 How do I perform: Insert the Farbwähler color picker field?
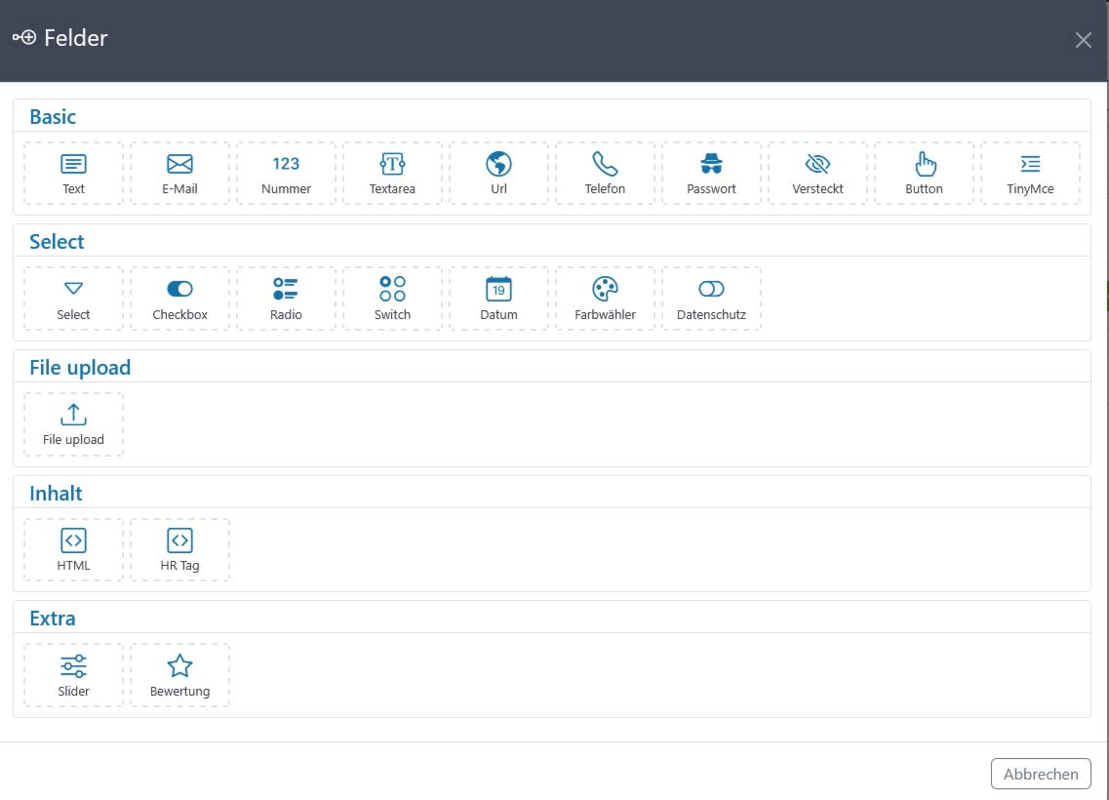(605, 298)
